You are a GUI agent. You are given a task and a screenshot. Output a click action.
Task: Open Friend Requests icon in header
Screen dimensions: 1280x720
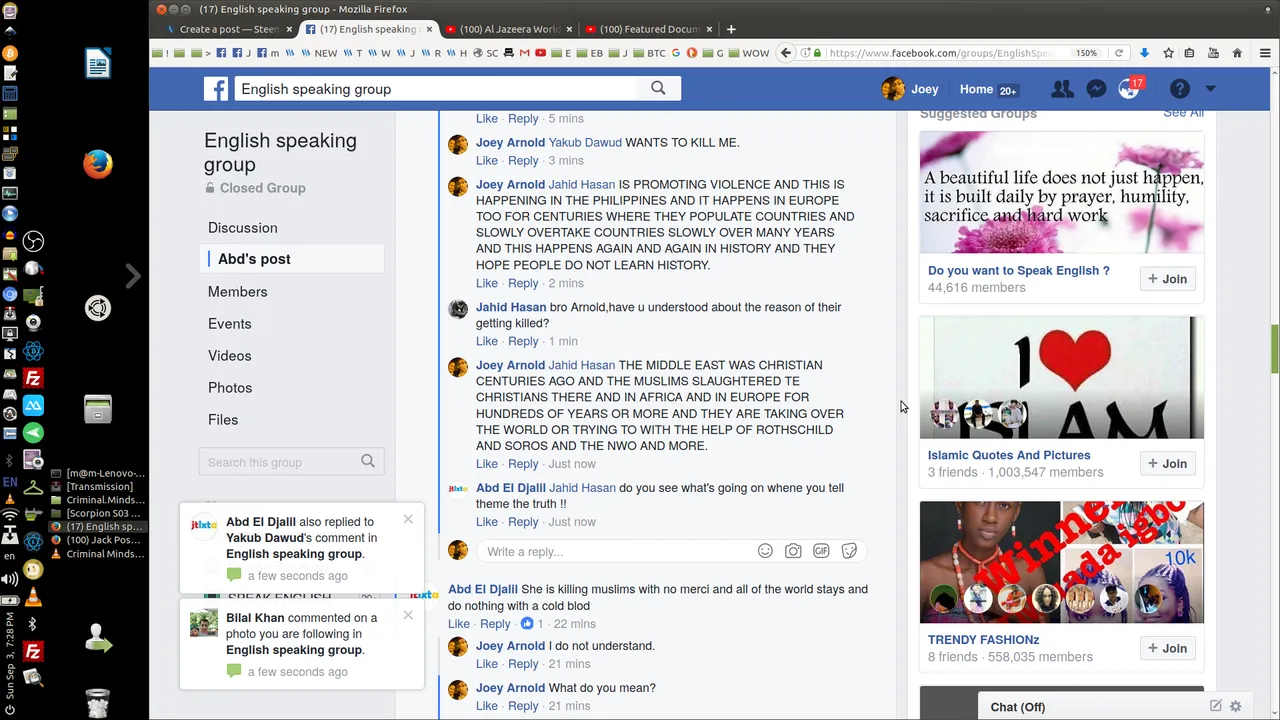(x=1062, y=89)
